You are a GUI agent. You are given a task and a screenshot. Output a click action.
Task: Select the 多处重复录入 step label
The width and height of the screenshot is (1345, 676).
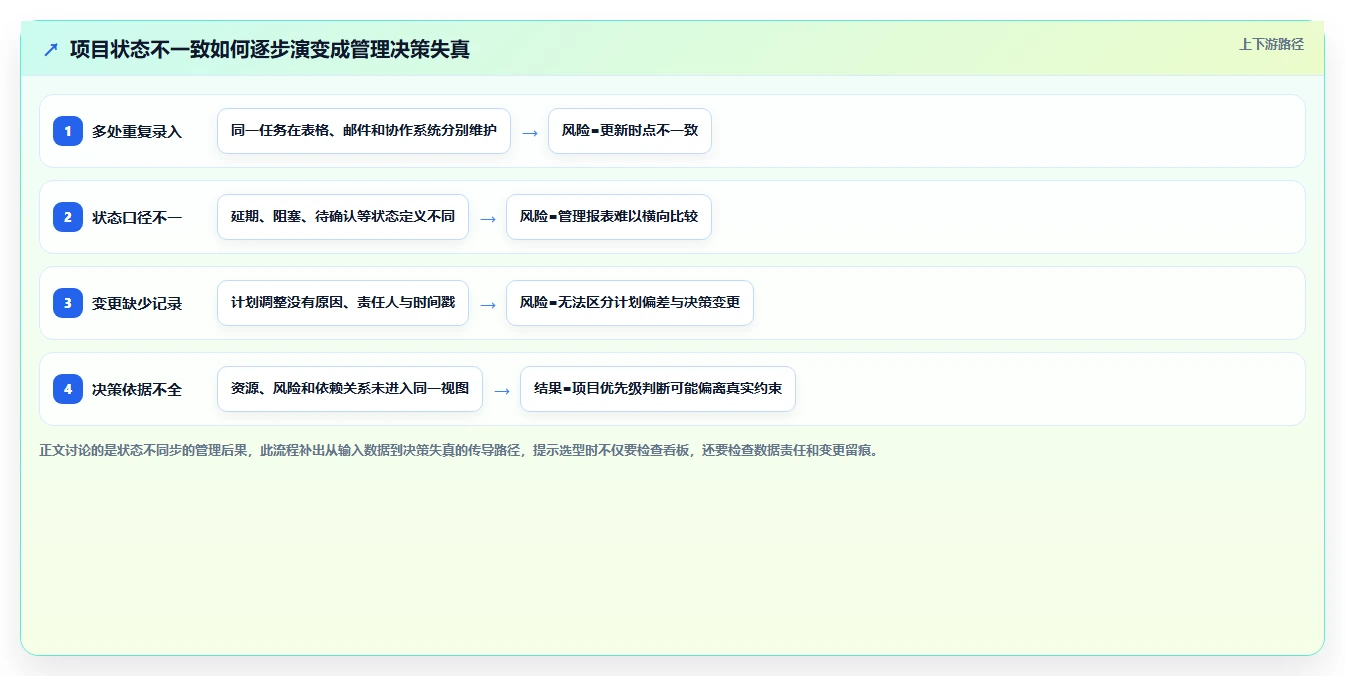[137, 131]
